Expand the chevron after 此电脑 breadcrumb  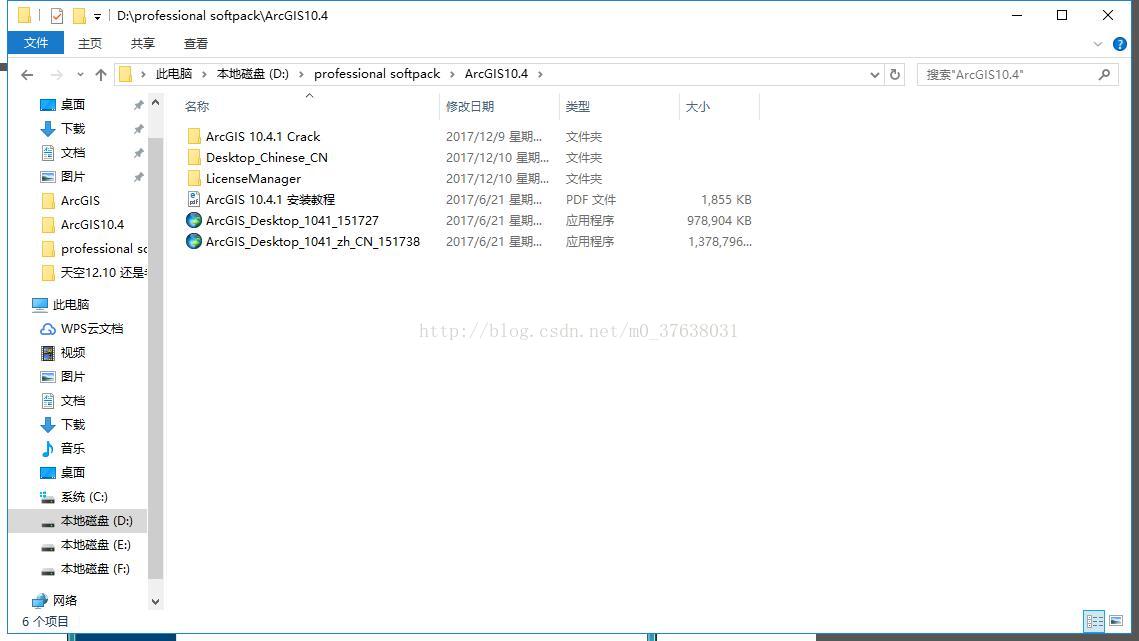tap(205, 74)
